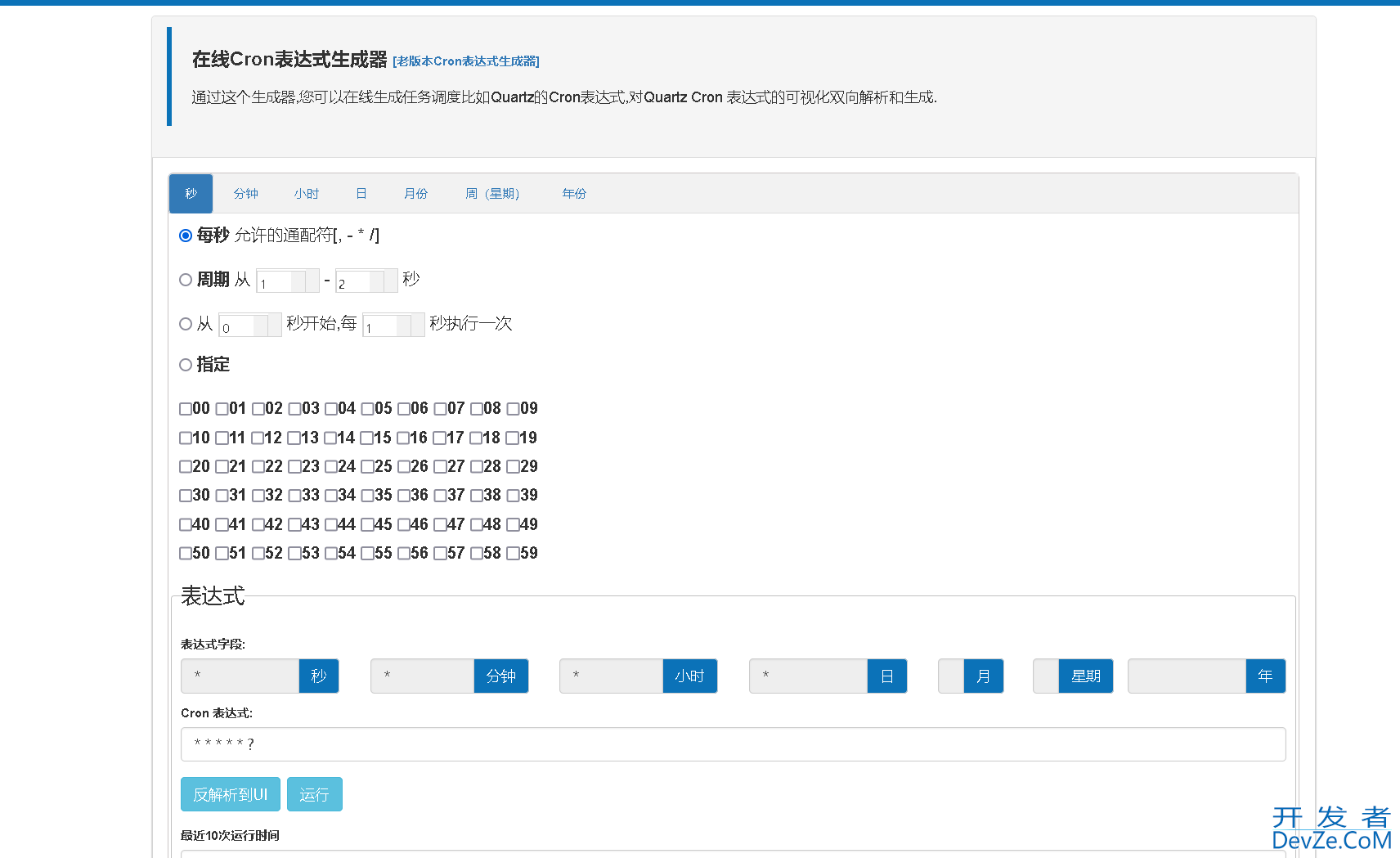
Task: Switch to the 秒 tab
Action: (191, 194)
